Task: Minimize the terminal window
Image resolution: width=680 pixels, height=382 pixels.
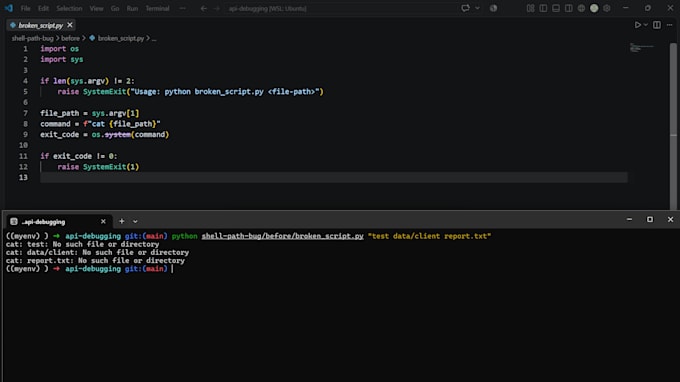Action: coord(629,219)
